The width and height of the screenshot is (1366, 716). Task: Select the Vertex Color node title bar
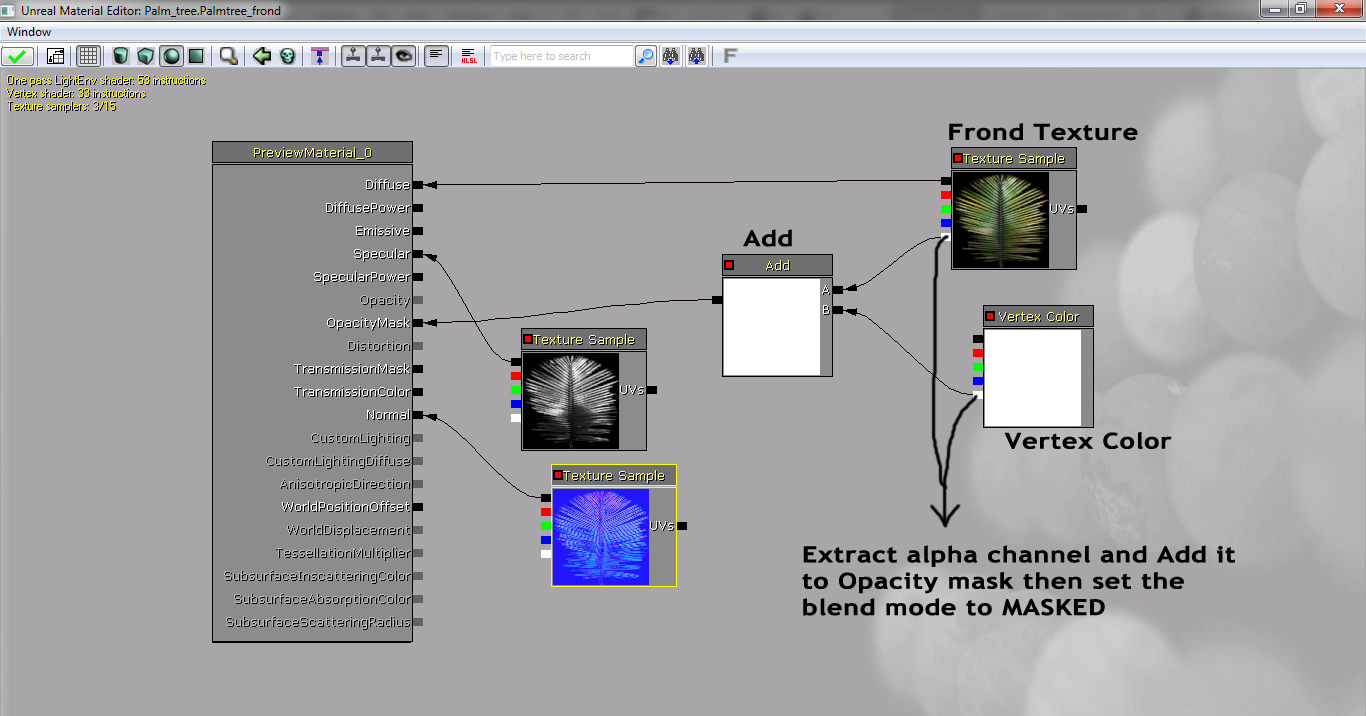(1038, 316)
